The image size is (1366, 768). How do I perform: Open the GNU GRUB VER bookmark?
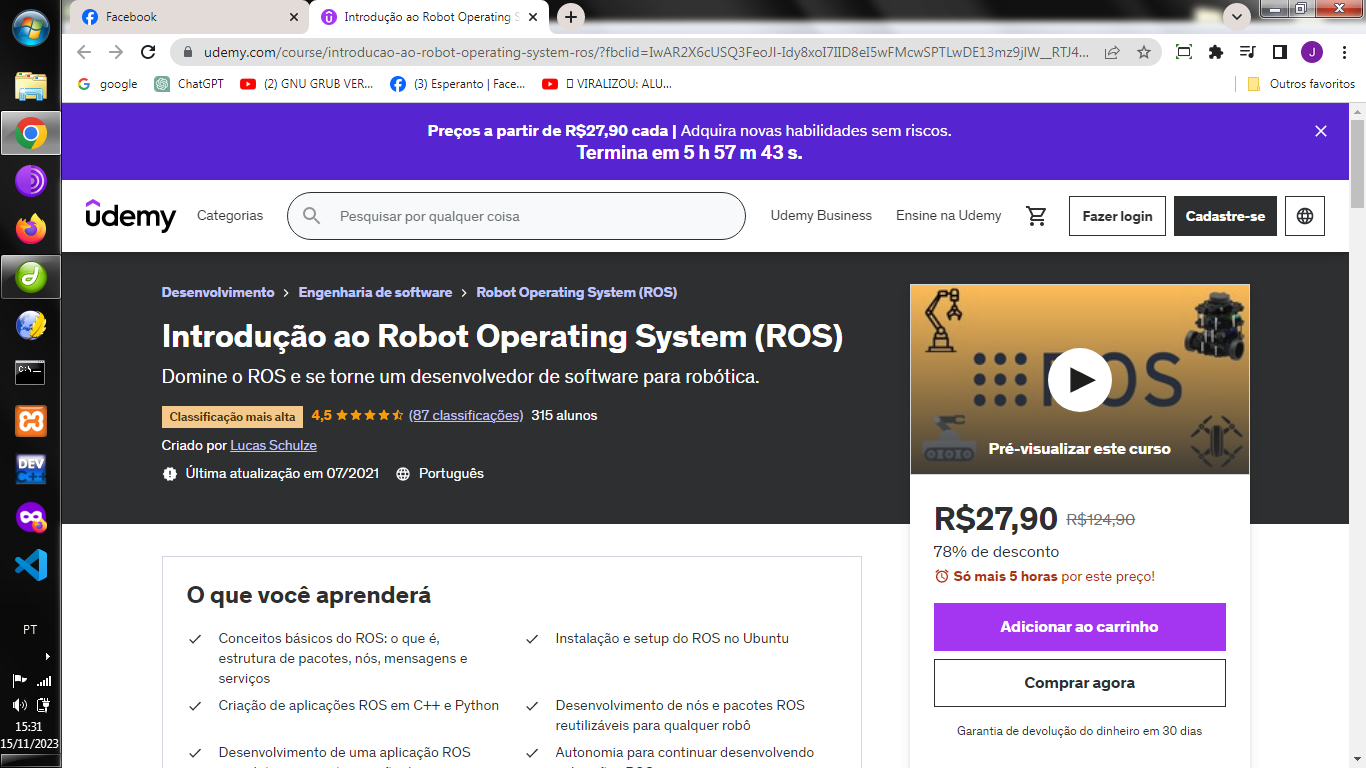307,84
